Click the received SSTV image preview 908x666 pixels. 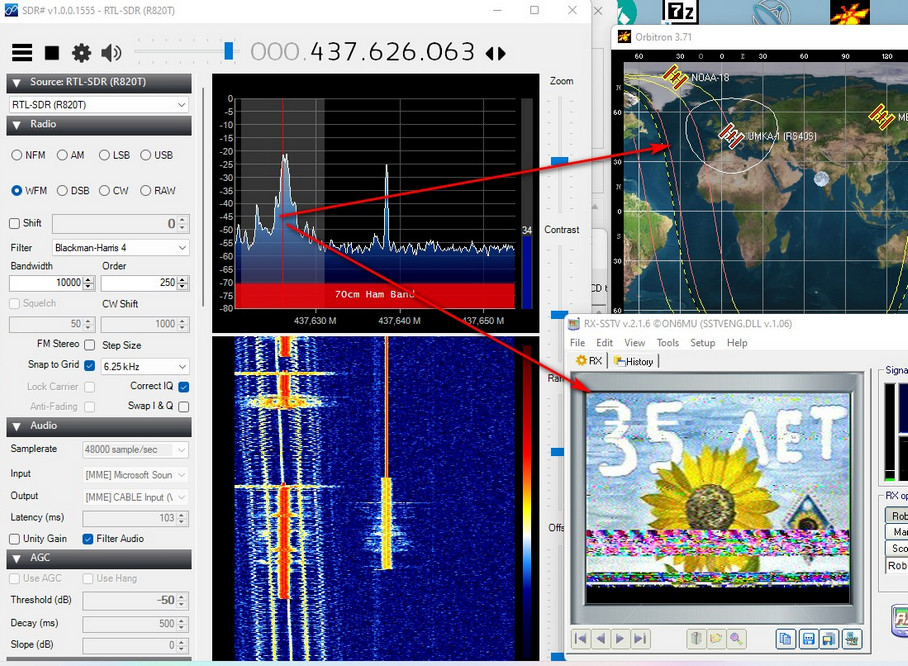coord(717,498)
